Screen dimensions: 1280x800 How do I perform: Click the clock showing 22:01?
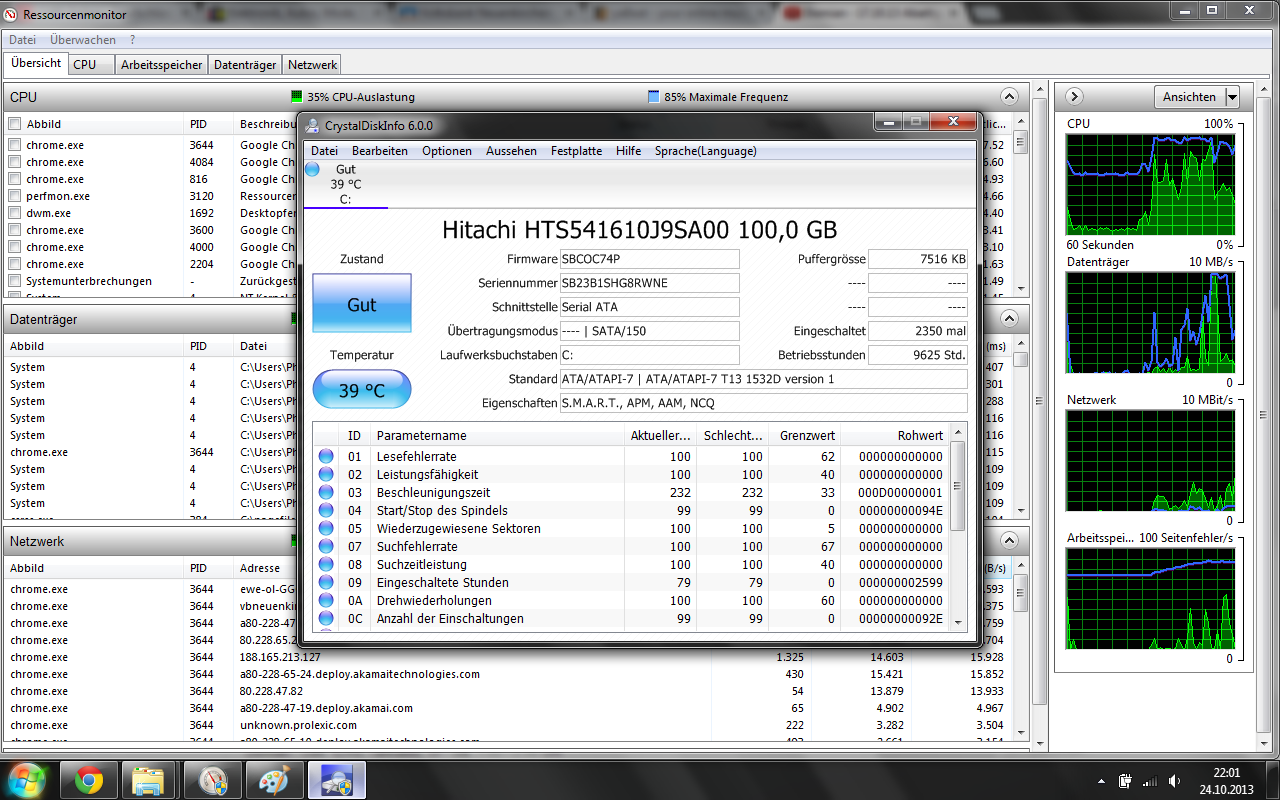(x=1226, y=773)
